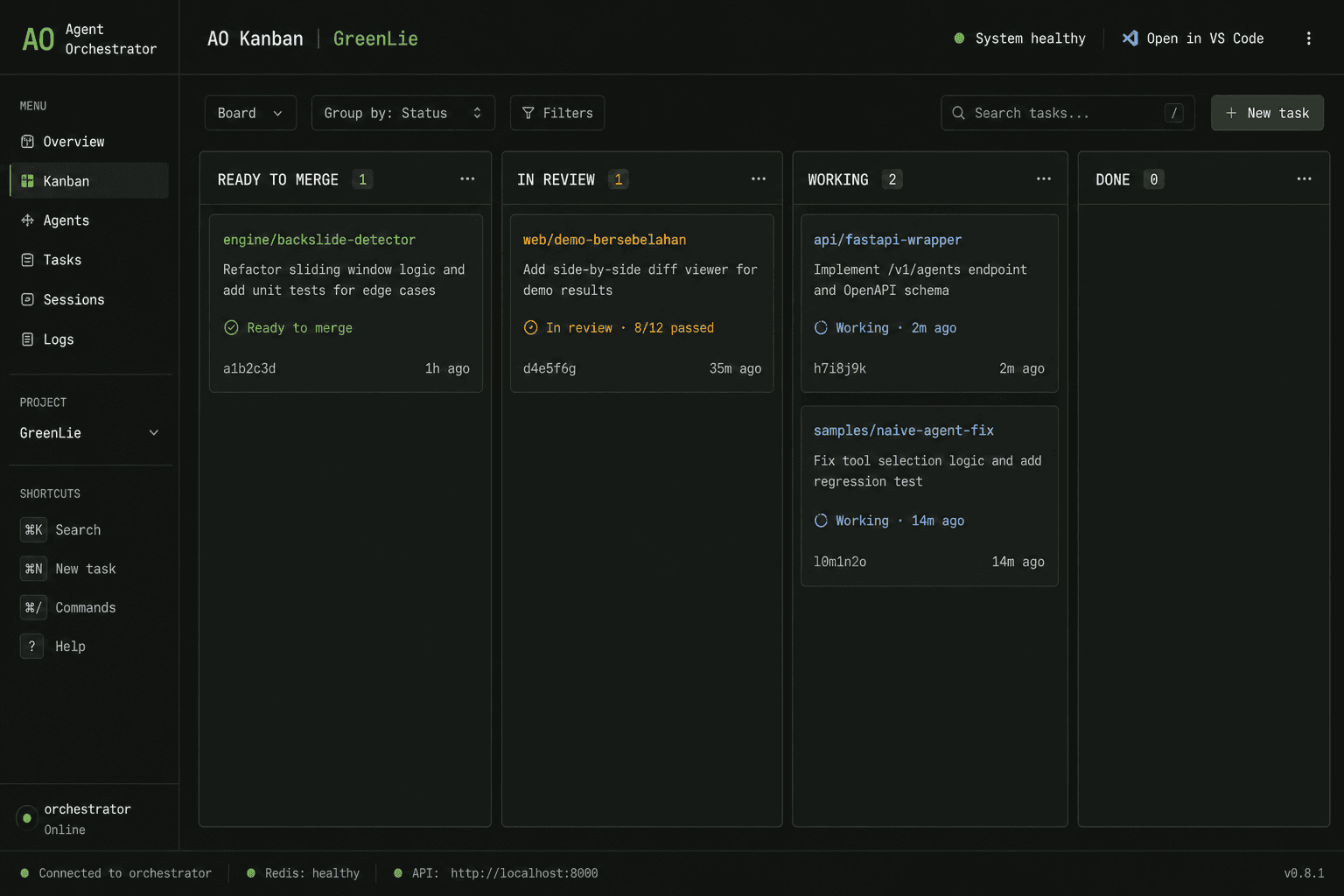Change the Group by: Status selector
This screenshot has height=896, width=1344.
[403, 113]
